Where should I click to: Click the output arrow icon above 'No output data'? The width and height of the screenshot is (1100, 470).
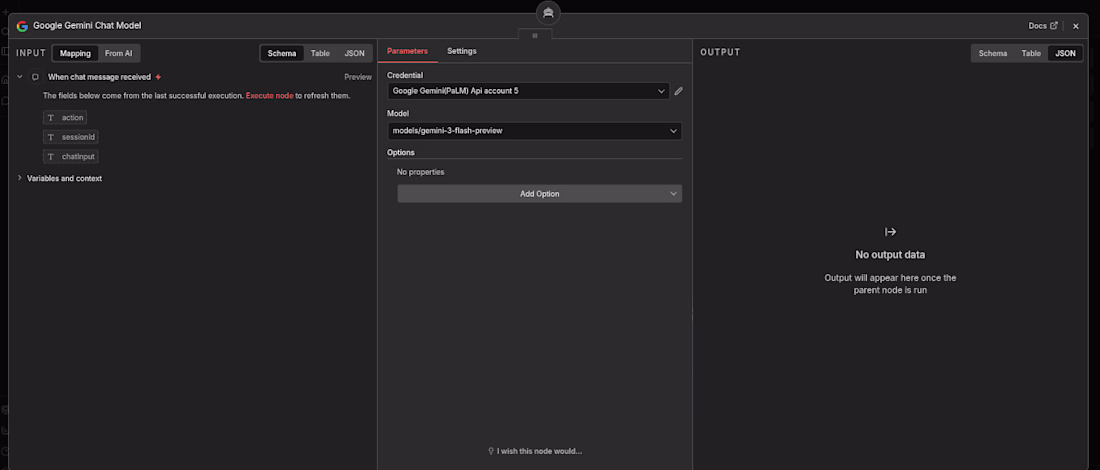click(890, 231)
